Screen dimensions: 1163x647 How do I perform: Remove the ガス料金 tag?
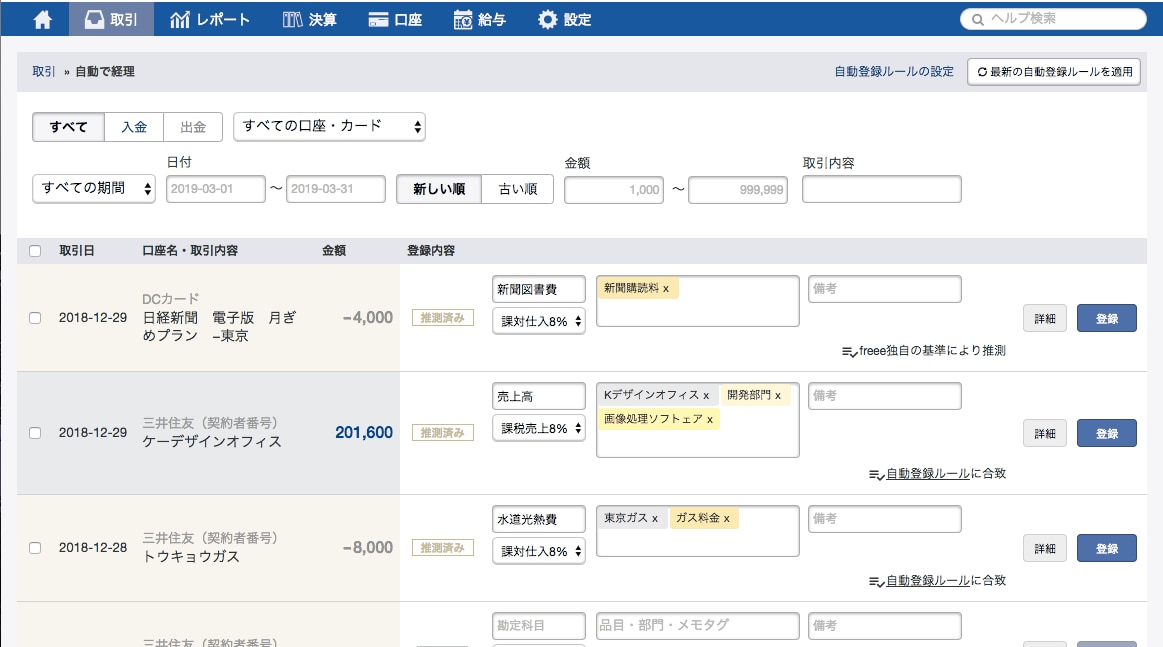(727, 519)
